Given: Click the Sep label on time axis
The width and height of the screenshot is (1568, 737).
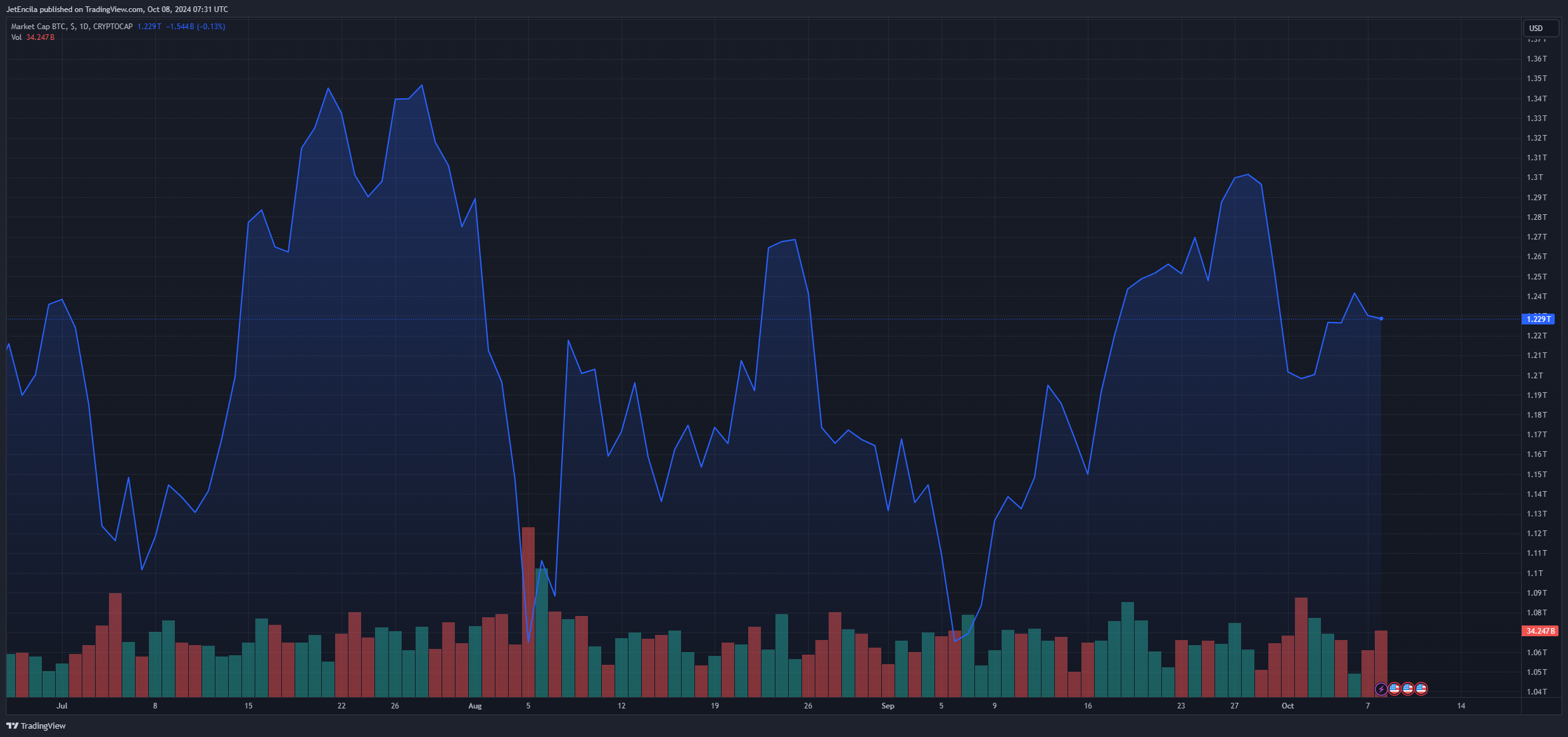Looking at the screenshot, I should point(888,706).
